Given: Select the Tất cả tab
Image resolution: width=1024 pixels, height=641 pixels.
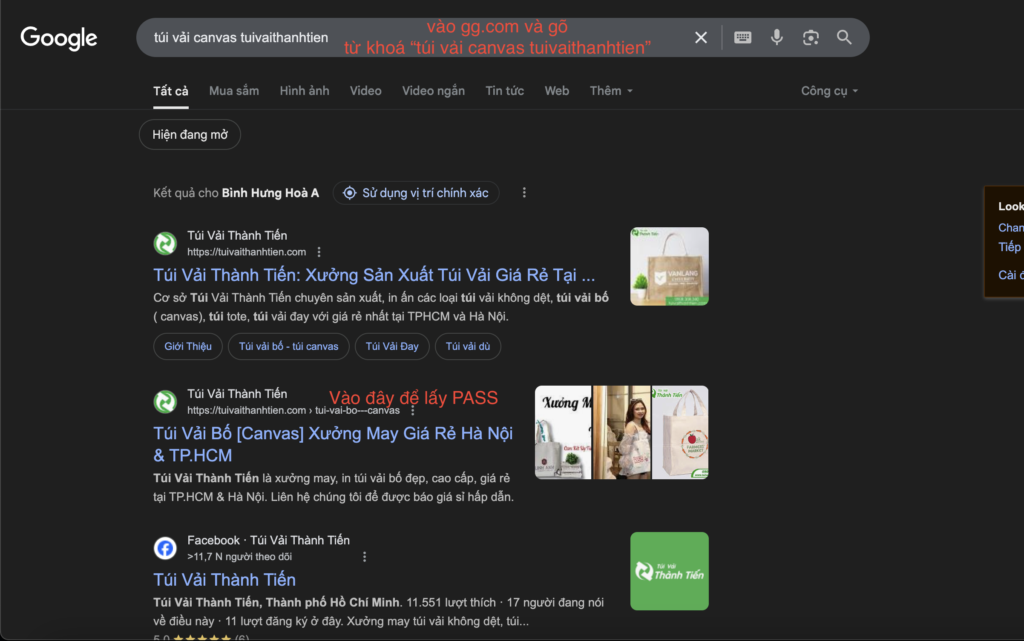Looking at the screenshot, I should (170, 91).
